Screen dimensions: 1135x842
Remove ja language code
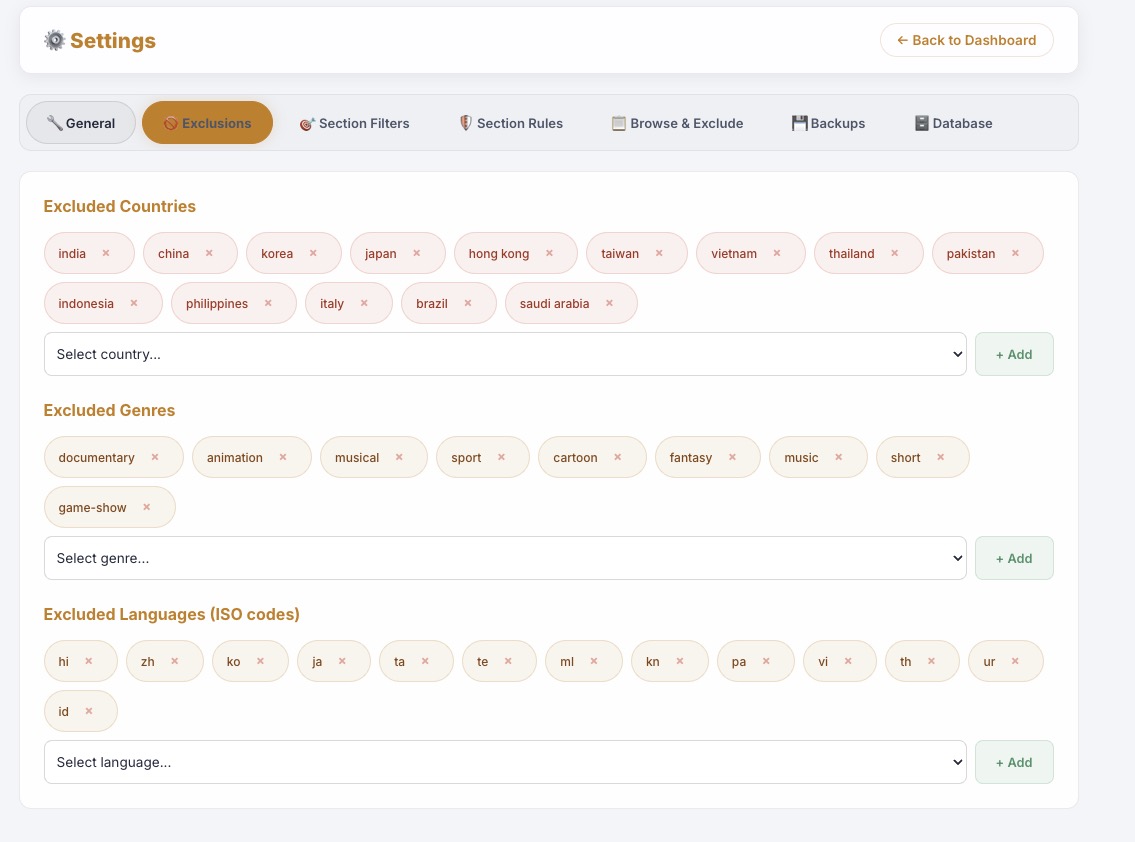(342, 662)
